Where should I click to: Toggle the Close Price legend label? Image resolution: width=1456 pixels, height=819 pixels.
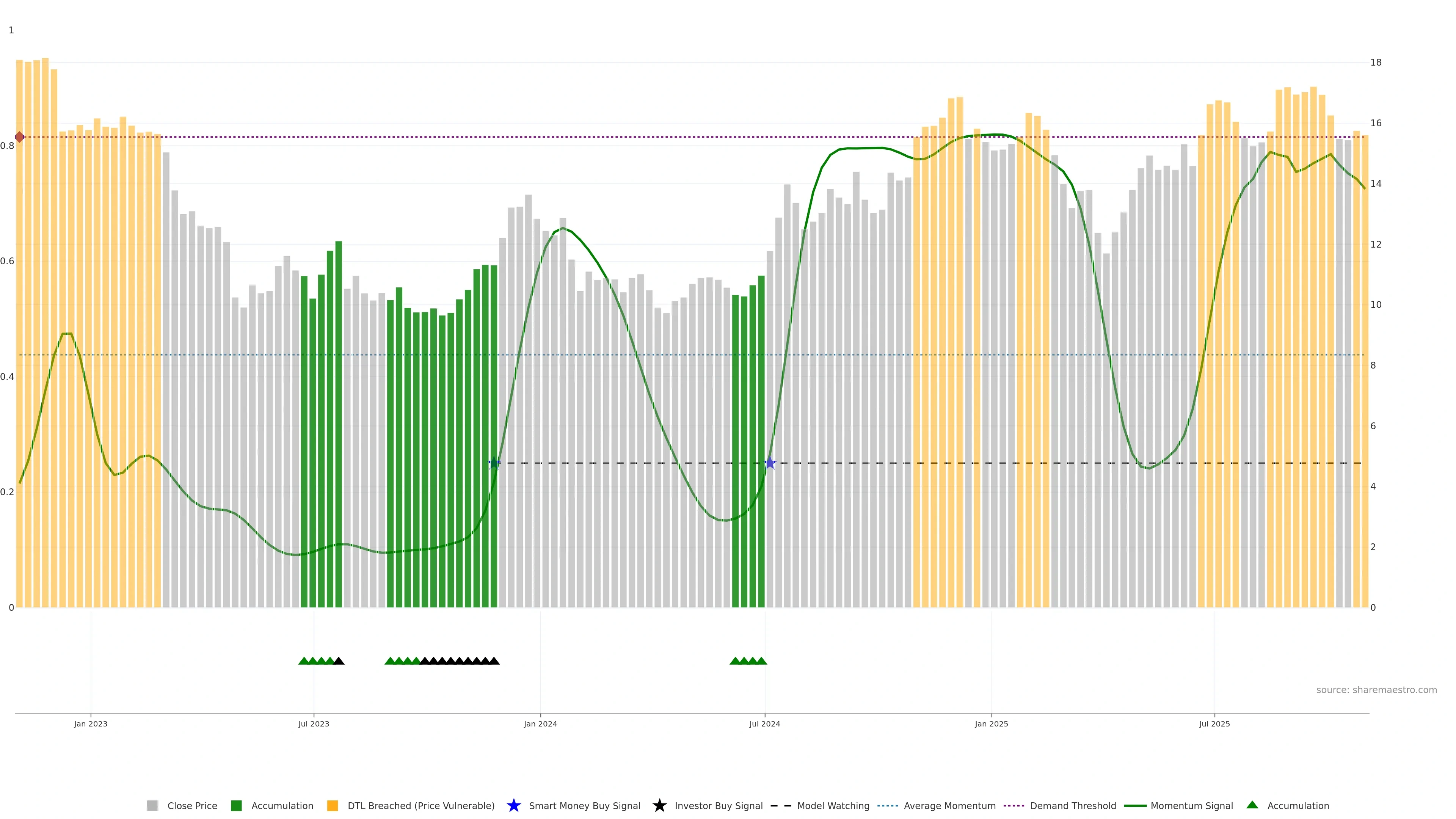coord(192,805)
